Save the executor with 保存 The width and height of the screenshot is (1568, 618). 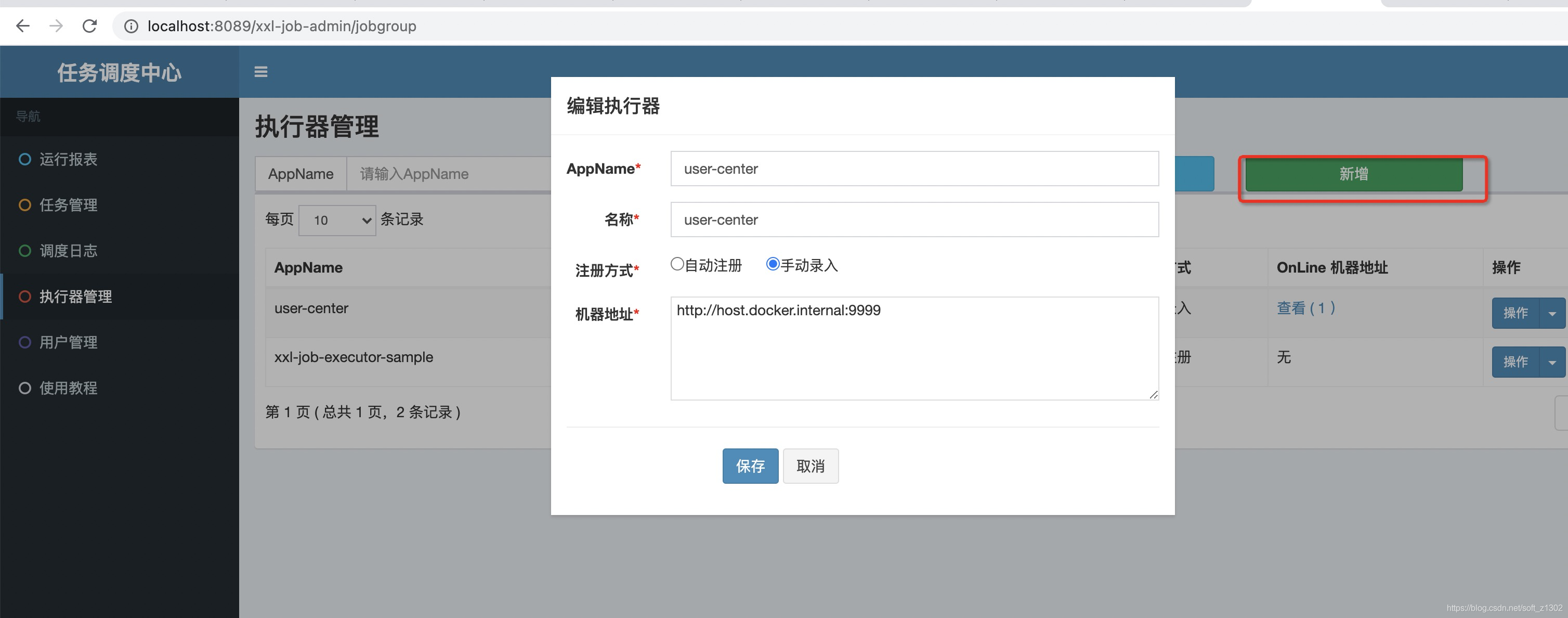pos(750,467)
